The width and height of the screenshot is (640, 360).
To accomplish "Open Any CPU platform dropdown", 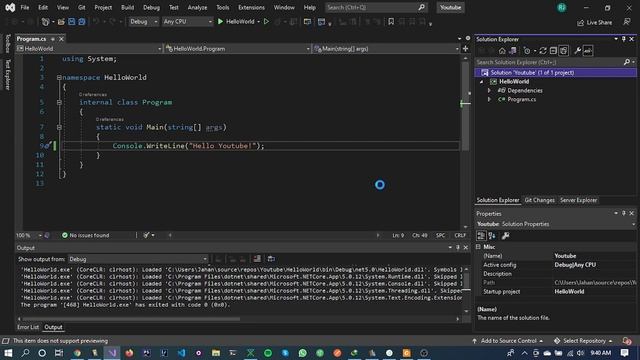I will pos(187,21).
